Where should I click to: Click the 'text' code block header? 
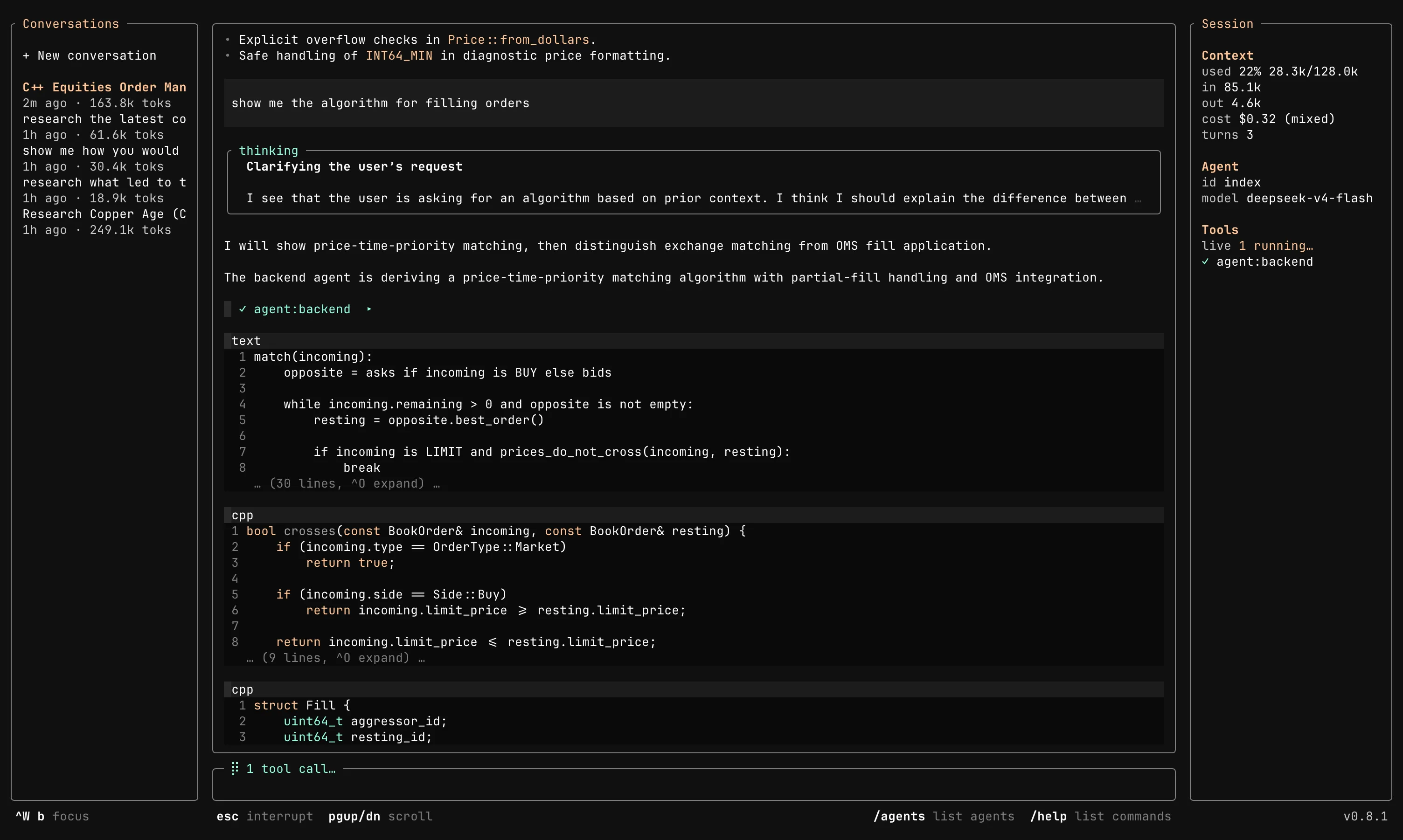pos(694,341)
